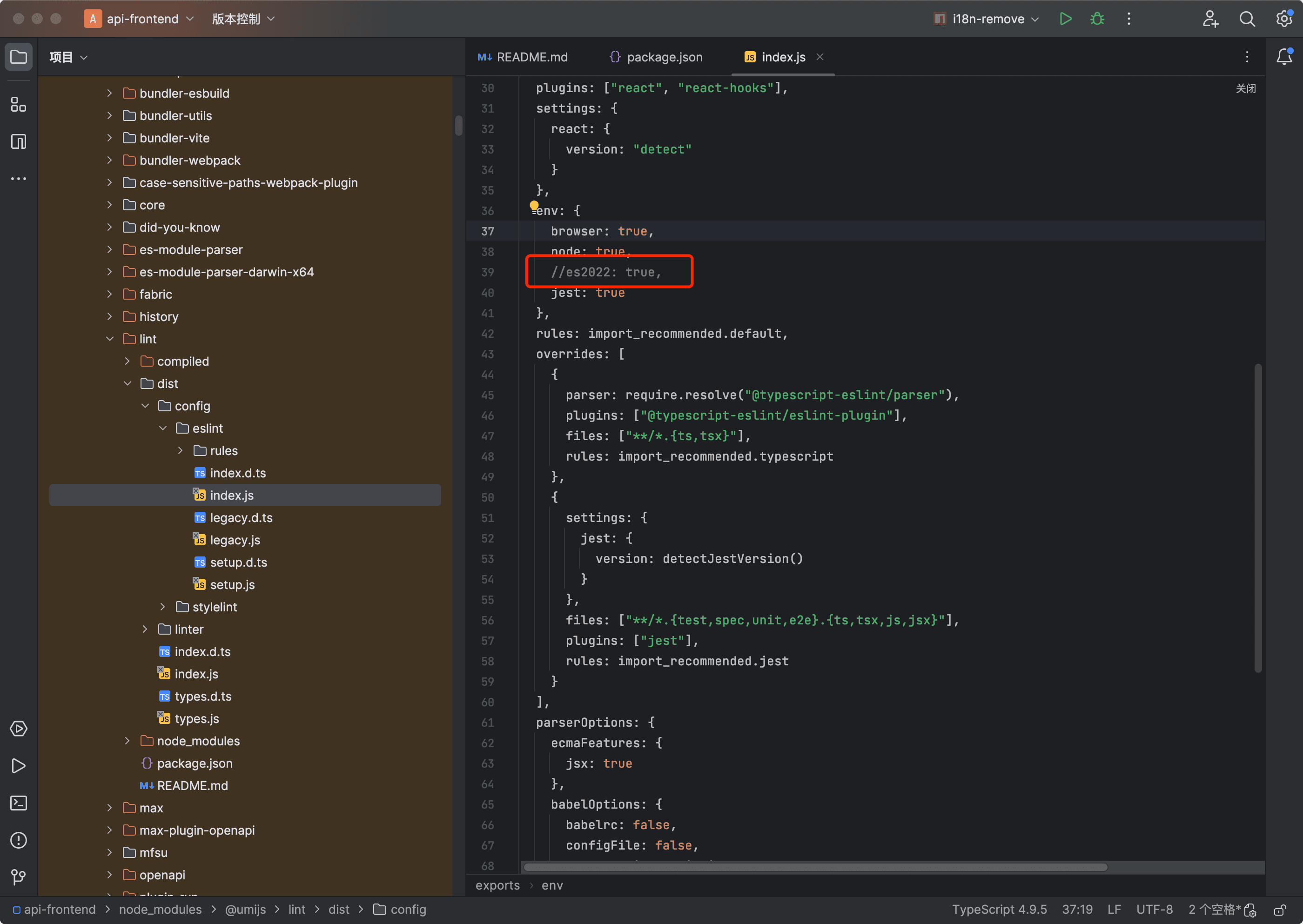Screen dimensions: 1303x924
Task: Switch to the package.json tab
Action: [656, 57]
